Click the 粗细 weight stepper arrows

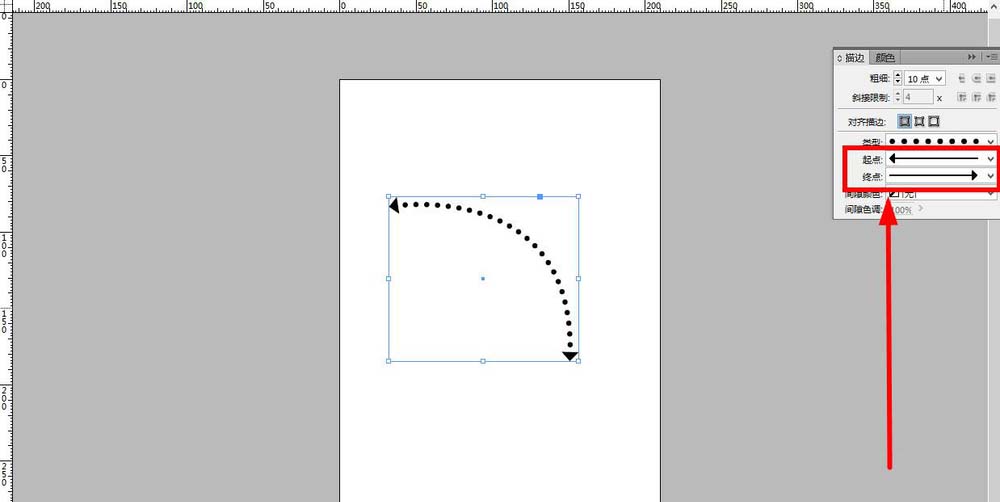(898, 78)
